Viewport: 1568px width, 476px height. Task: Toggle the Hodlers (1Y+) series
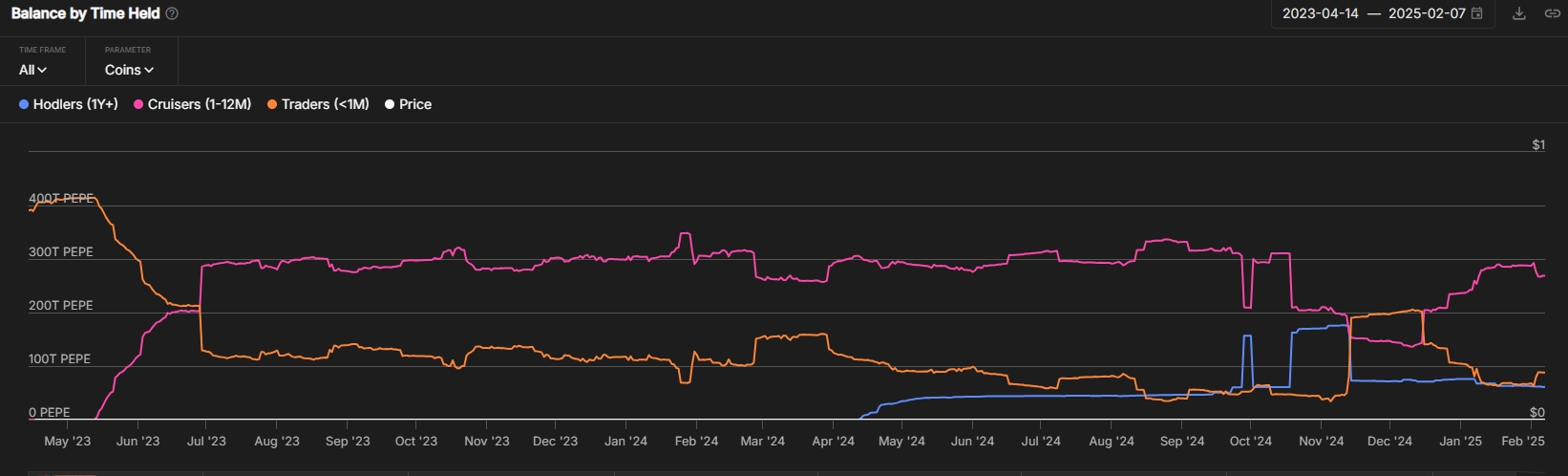(75, 104)
